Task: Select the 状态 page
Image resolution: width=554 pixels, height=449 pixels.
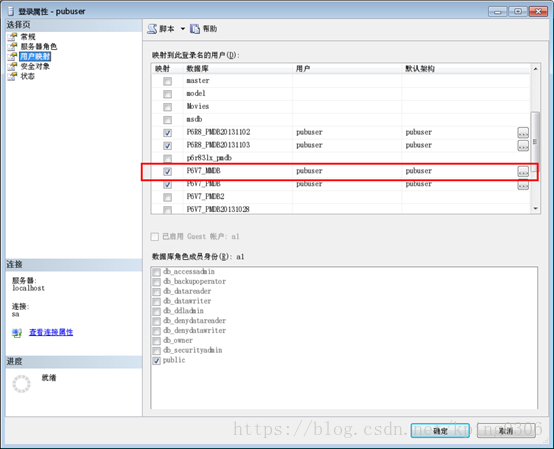Action: click(28, 76)
